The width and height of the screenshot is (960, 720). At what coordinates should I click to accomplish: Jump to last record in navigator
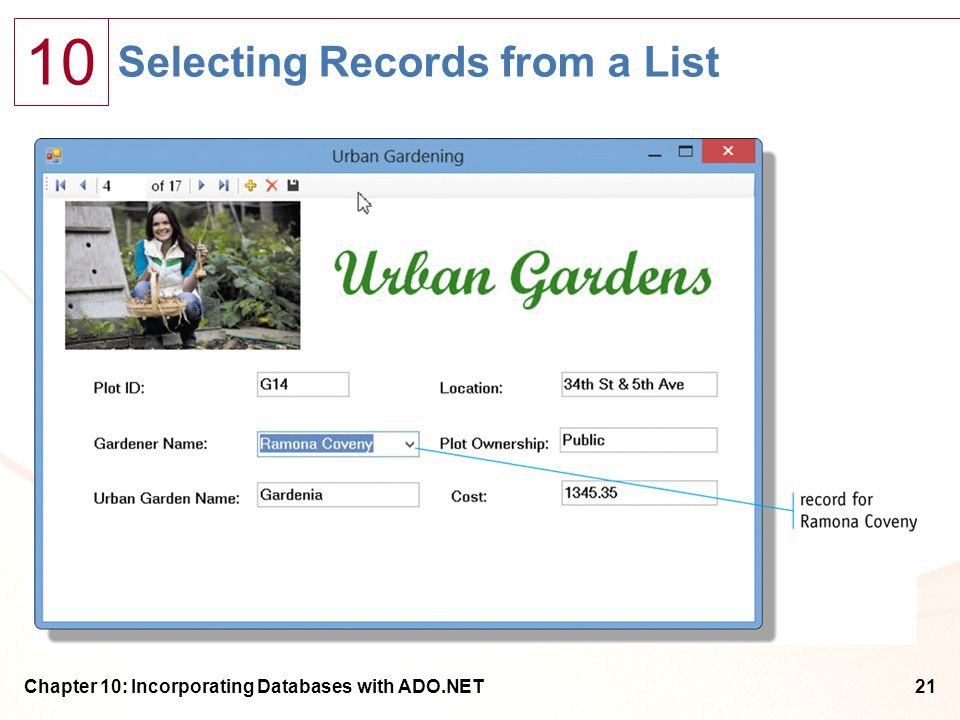click(223, 186)
